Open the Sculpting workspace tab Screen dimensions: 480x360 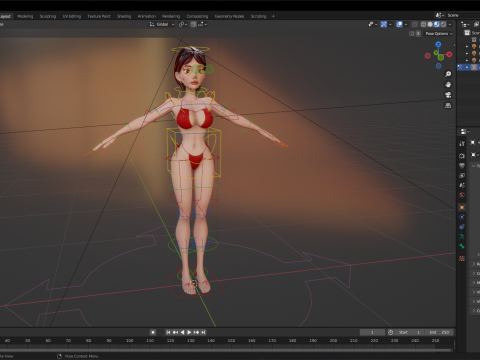point(48,16)
